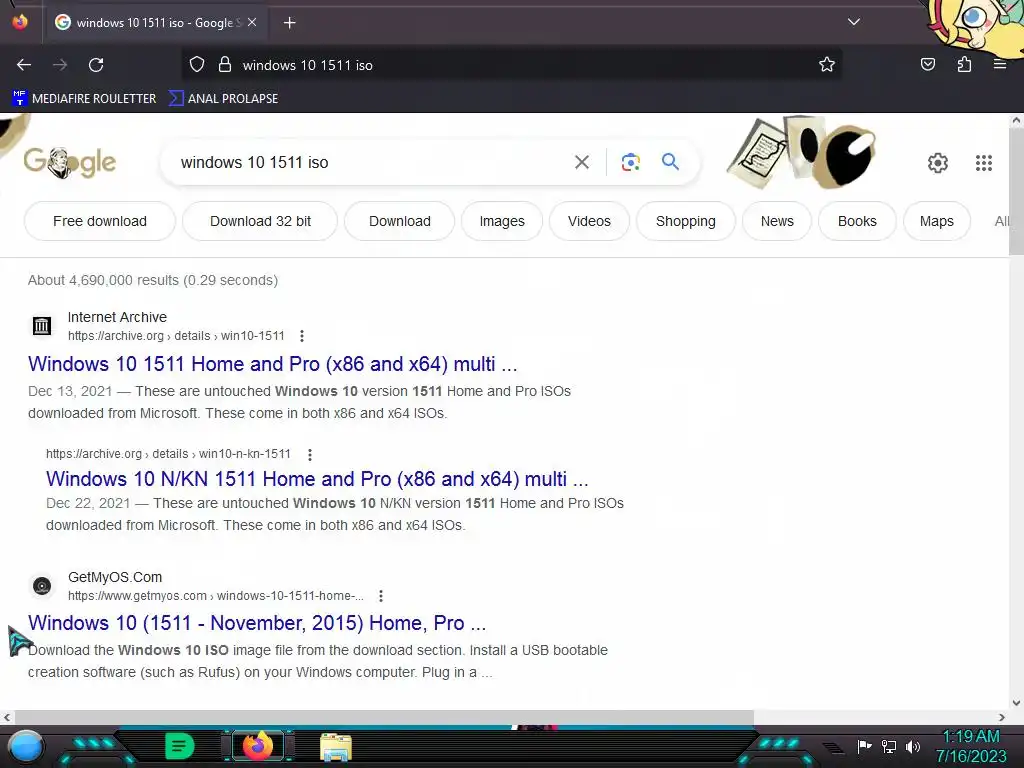1024x768 pixels.
Task: Open Windows 10 N/KN 1511 result link
Action: point(317,479)
